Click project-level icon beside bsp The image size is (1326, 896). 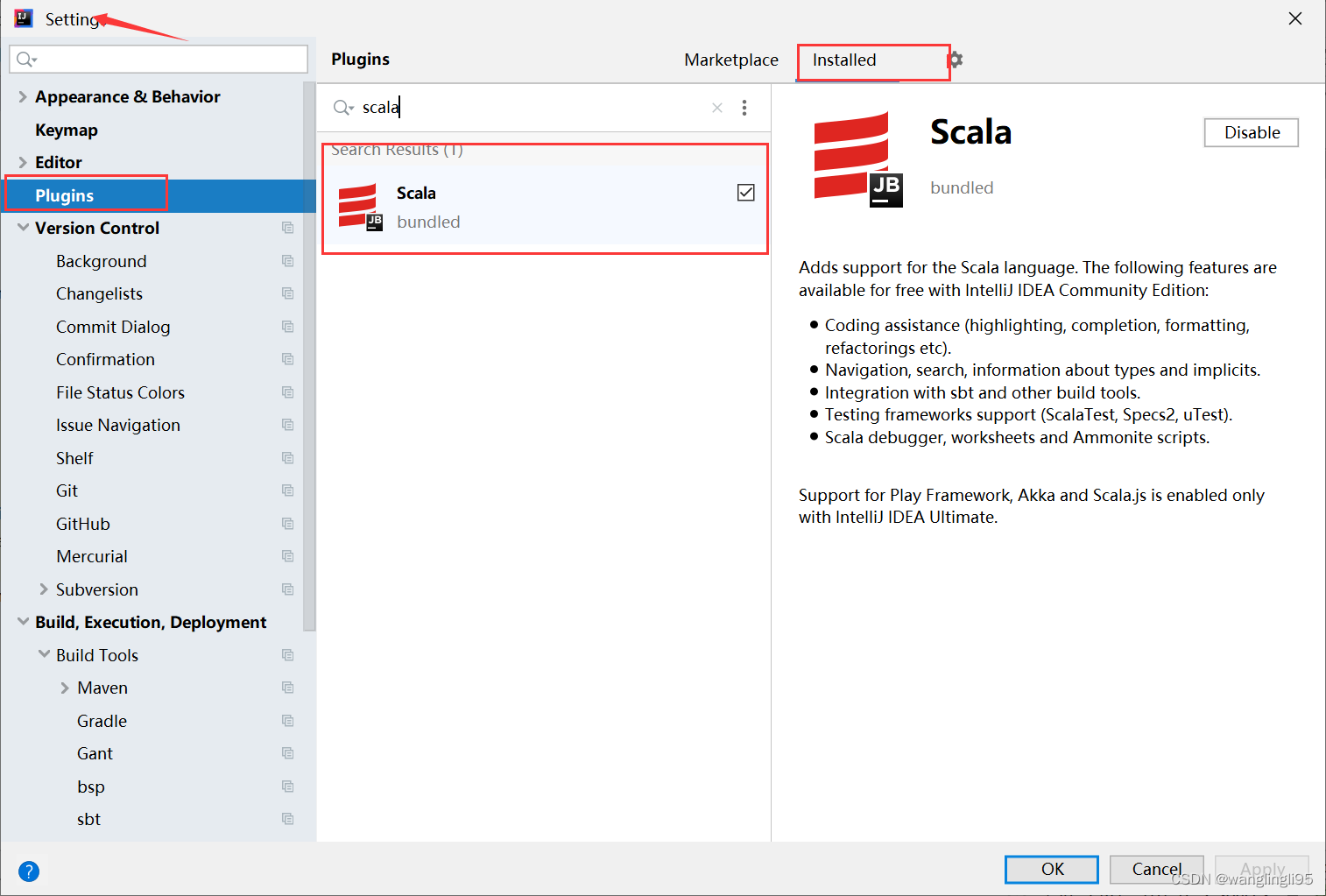pyautogui.click(x=287, y=787)
